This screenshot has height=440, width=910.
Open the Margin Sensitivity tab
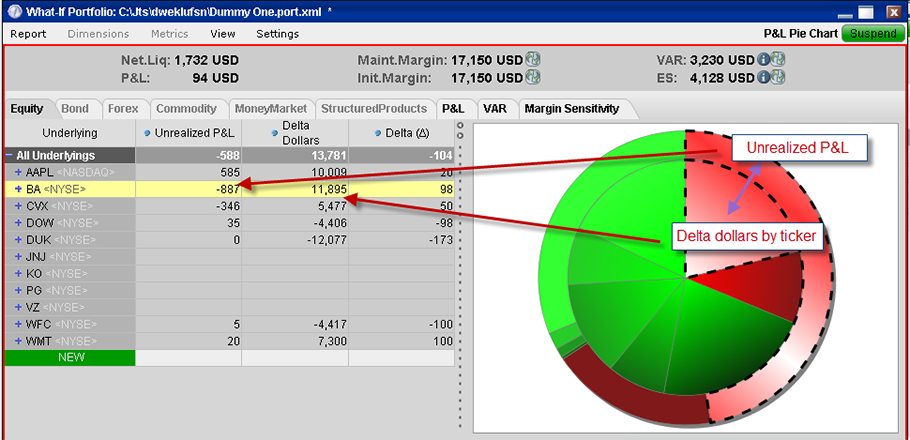(x=572, y=109)
